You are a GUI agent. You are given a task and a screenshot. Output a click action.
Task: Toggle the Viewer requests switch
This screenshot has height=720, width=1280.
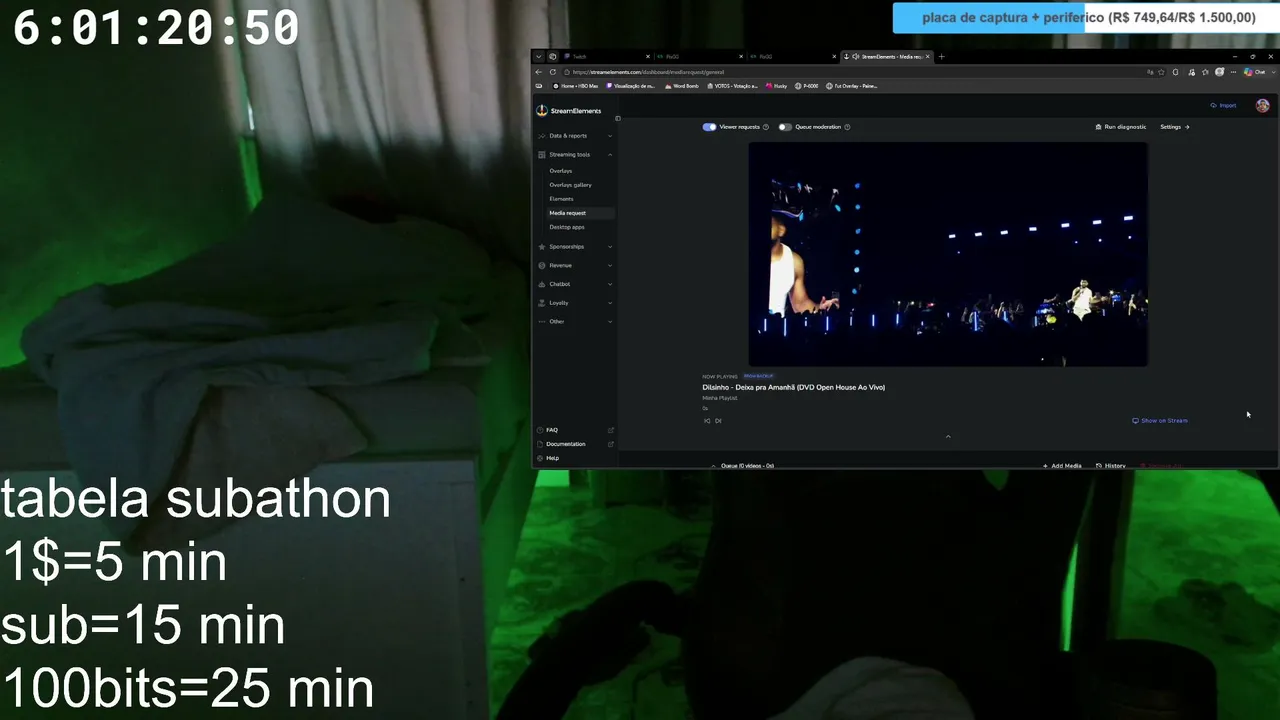tap(709, 127)
